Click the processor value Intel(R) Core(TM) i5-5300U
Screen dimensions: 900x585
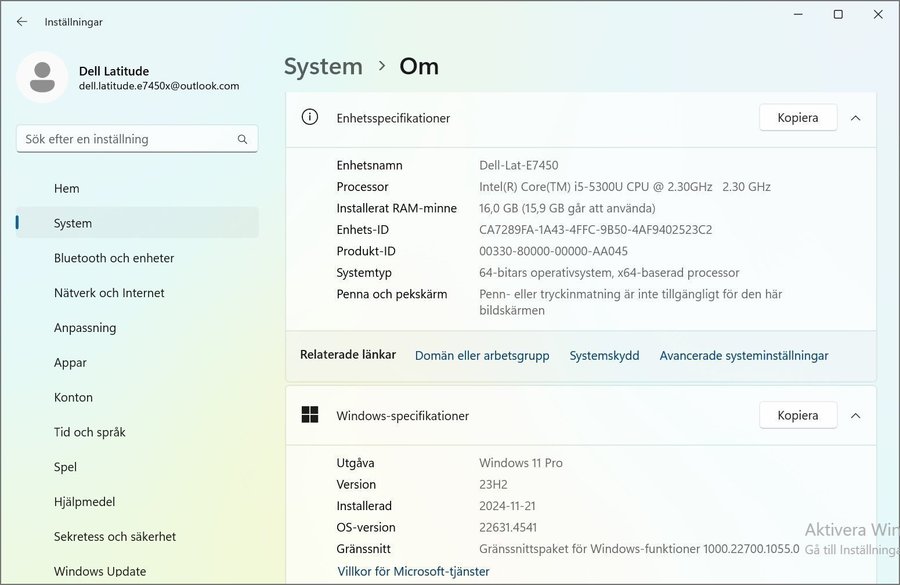(x=625, y=187)
